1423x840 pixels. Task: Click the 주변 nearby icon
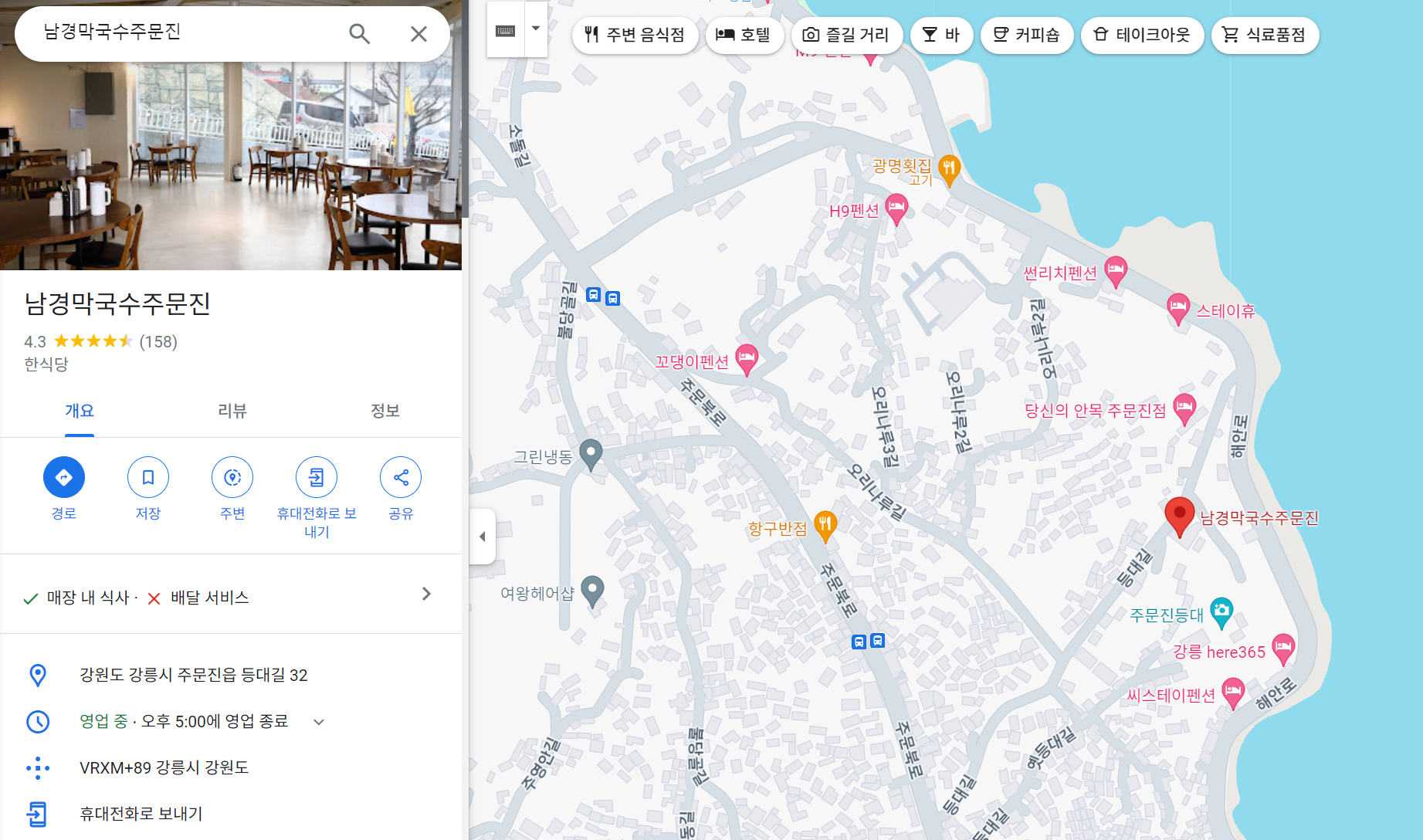point(232,477)
